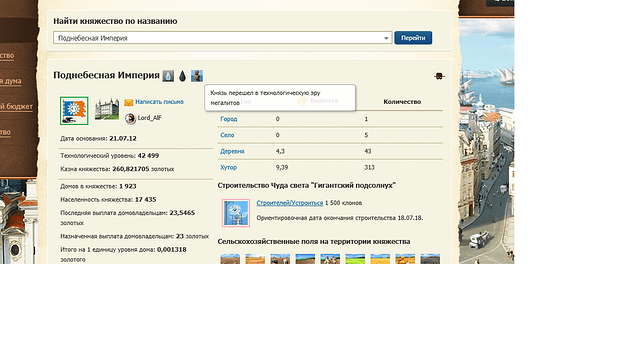Click the Хутор count 313
640x360 pixels.
pyautogui.click(x=369, y=167)
